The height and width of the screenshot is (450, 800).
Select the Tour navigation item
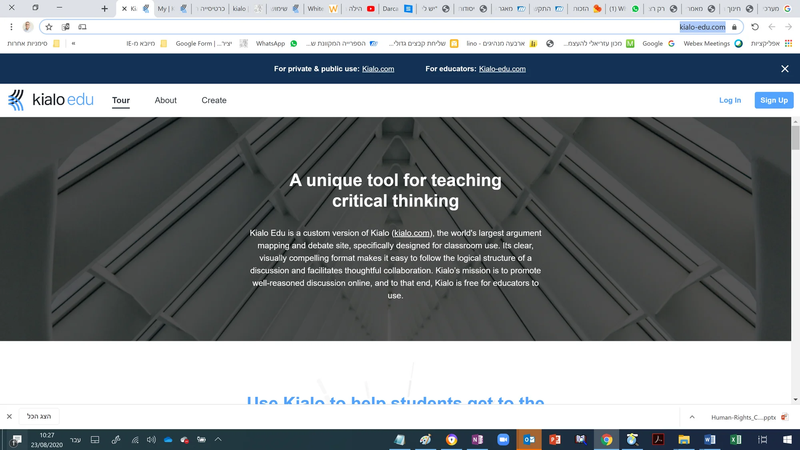[x=121, y=100]
